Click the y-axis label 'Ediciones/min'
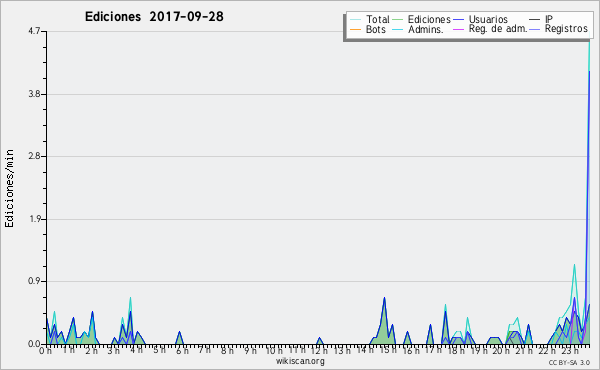Viewport: 600px width, 370px height. coord(9,188)
